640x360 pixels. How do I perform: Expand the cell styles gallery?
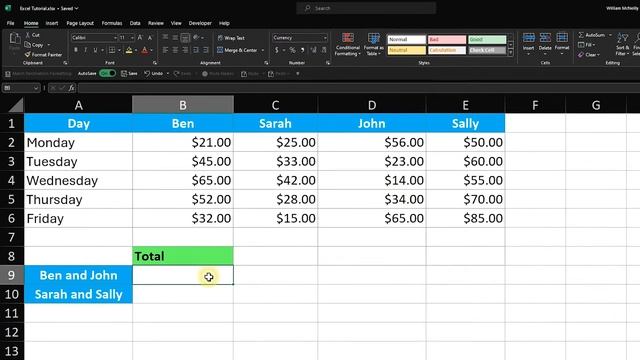click(510, 53)
